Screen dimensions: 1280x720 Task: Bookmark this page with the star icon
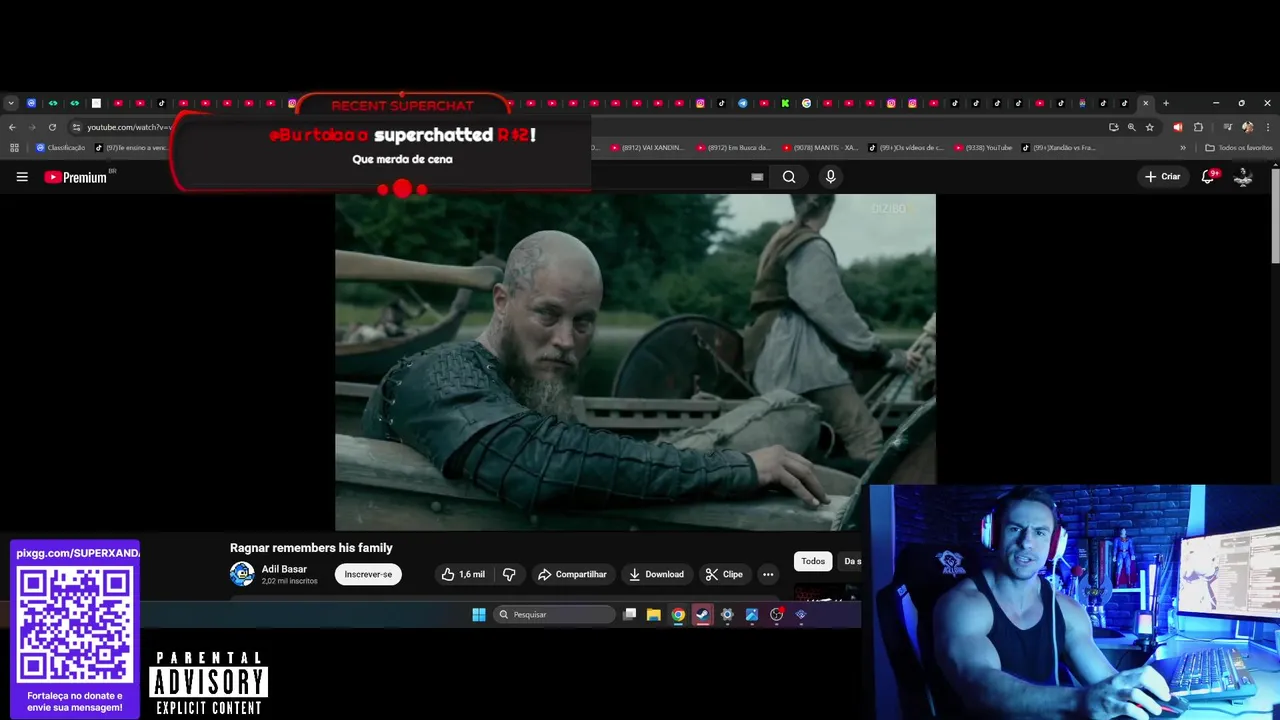click(1150, 127)
